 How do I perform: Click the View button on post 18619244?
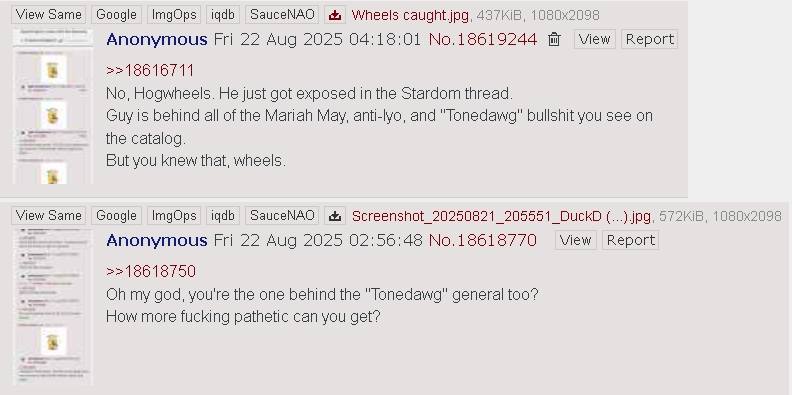pos(595,39)
